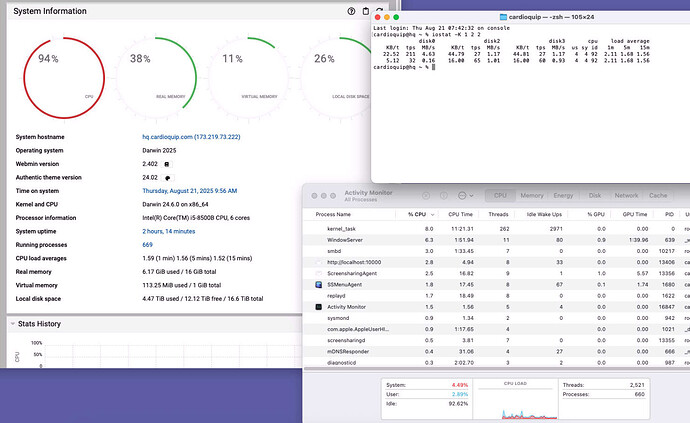Click User 2.89% value in CPU summary
The width and height of the screenshot is (690, 423).
(x=460, y=394)
